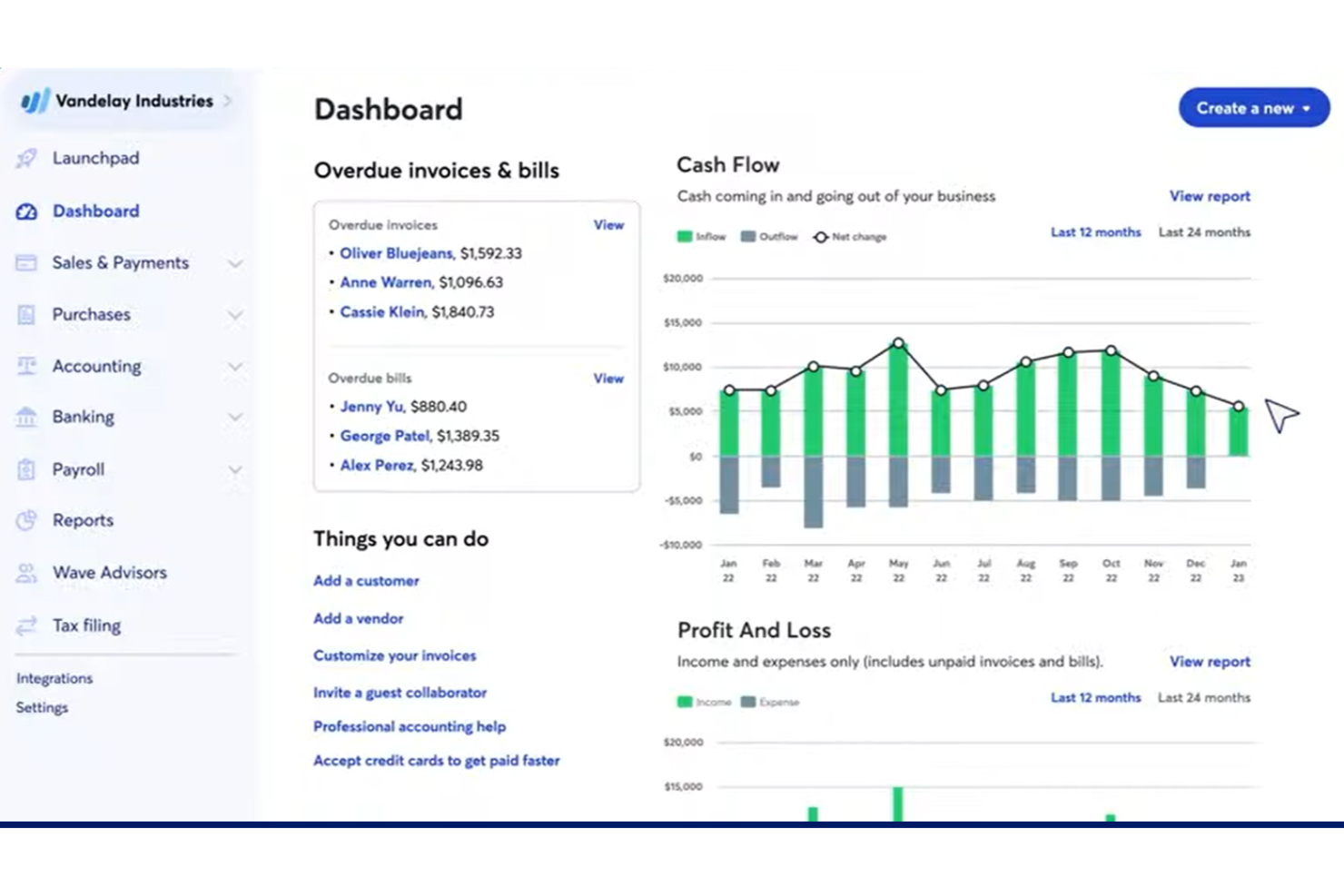Switch Profit And Loss to Last 24 months
The width and height of the screenshot is (1344, 896).
pyautogui.click(x=1203, y=698)
